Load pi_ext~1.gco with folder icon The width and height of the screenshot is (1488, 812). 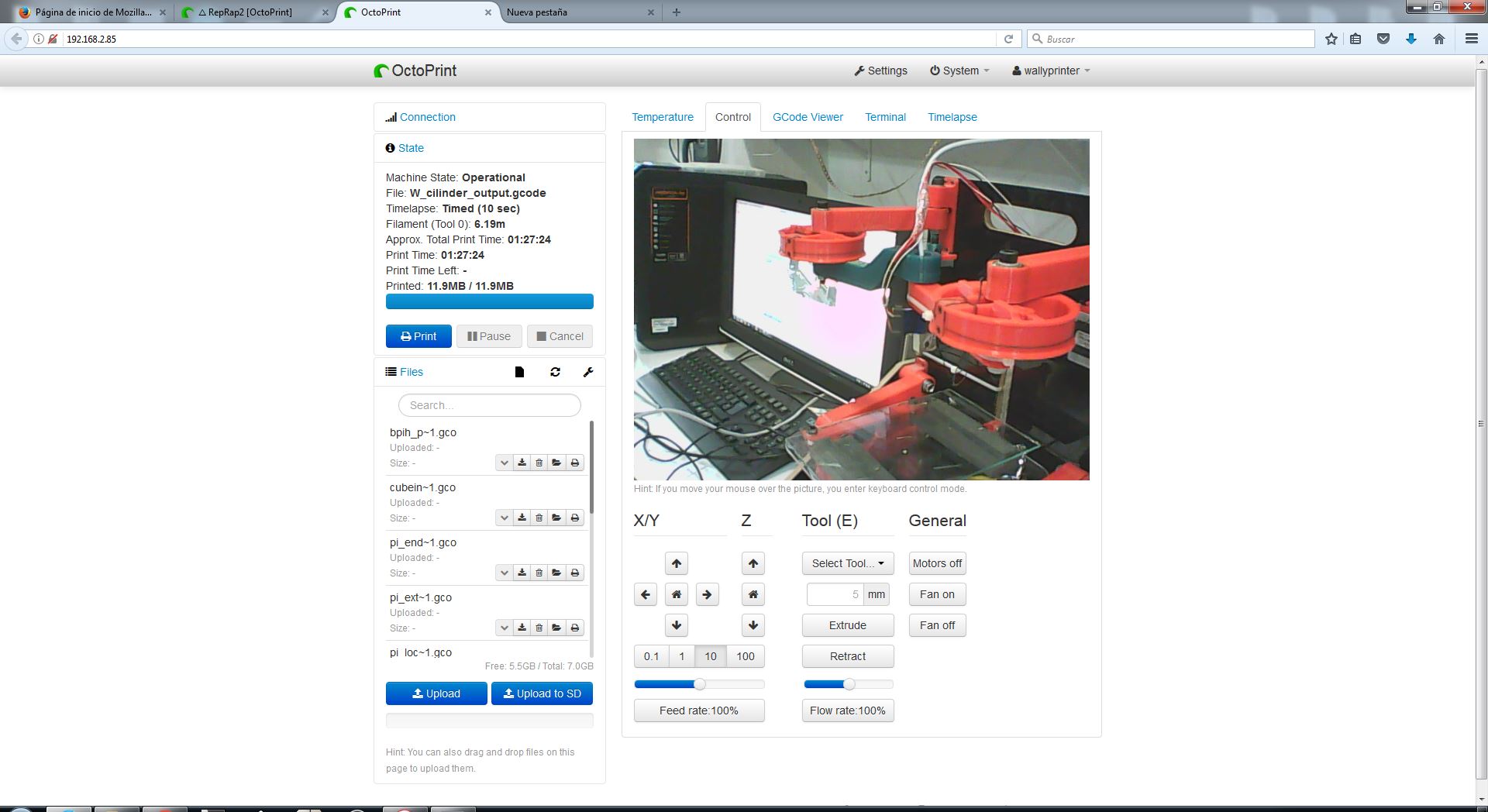[556, 628]
